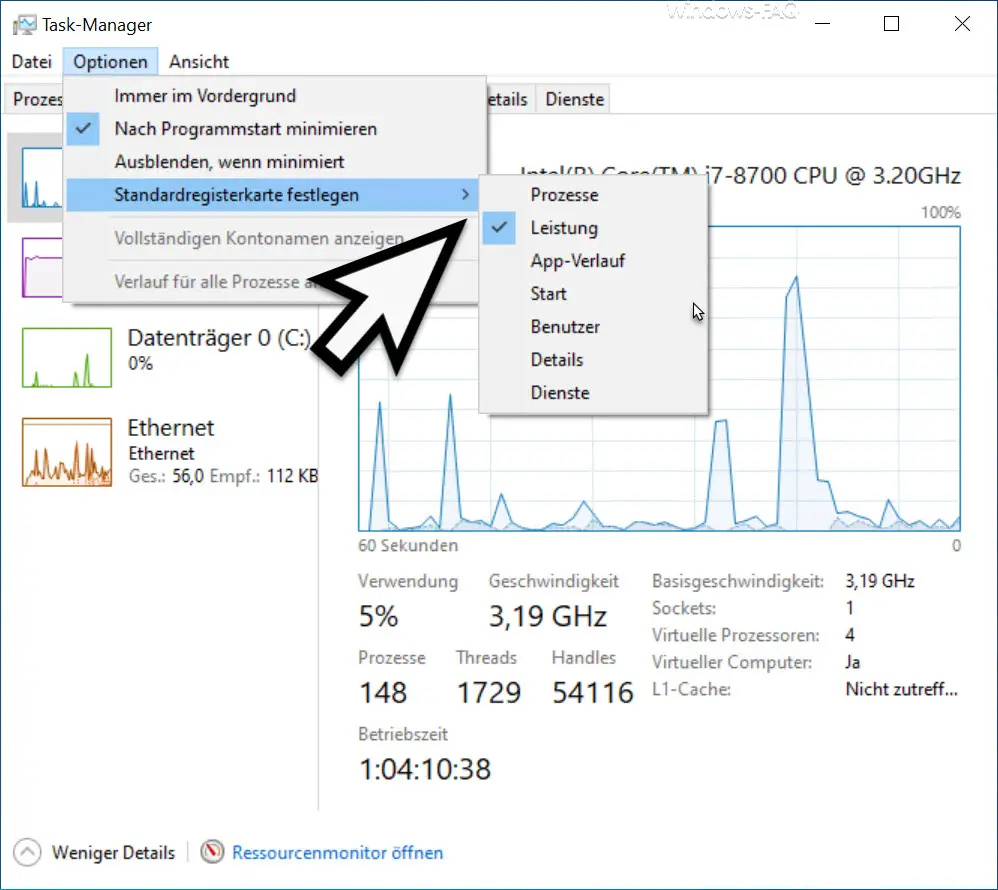This screenshot has width=998, height=890.
Task: Click the Betriebszeit value 1:04:10:38
Action: [425, 769]
